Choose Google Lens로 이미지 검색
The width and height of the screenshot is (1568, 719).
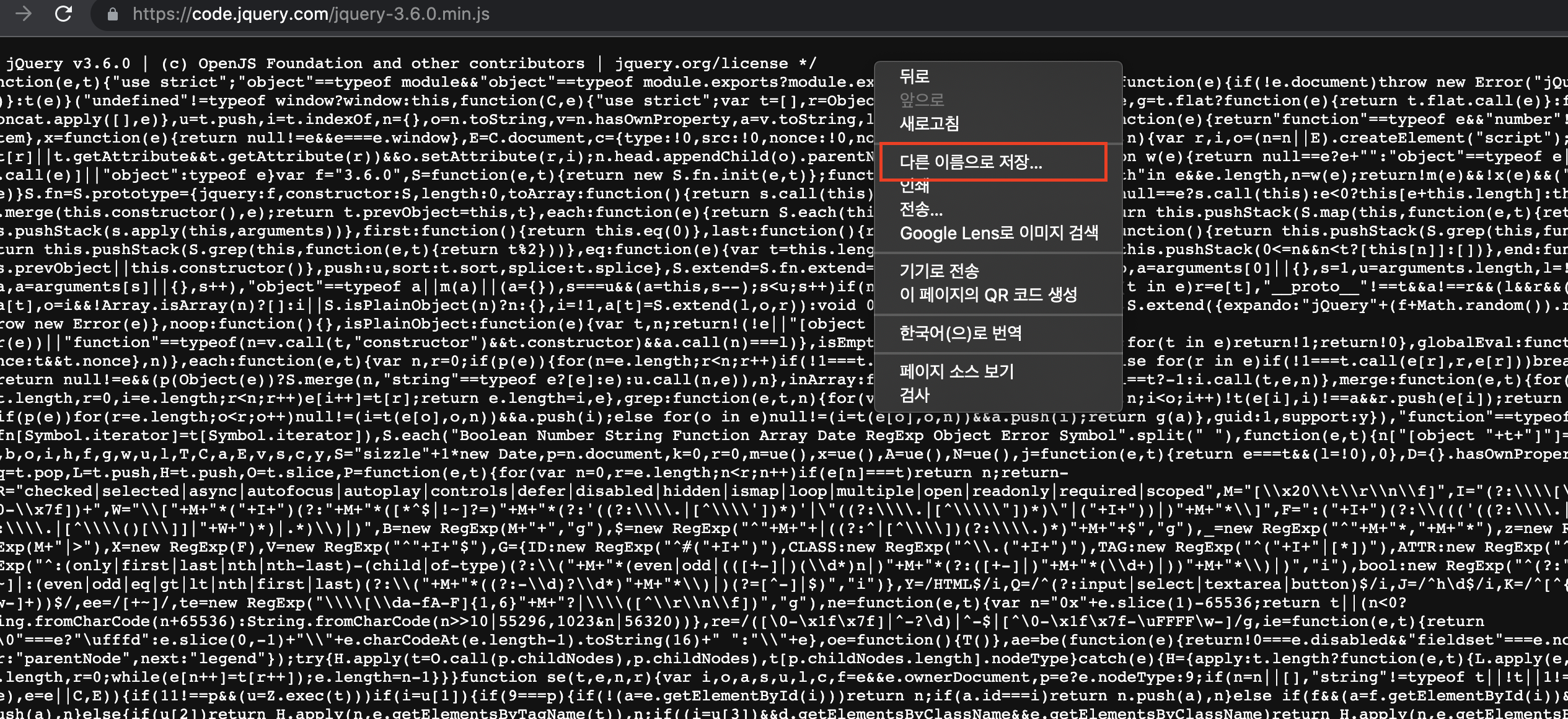click(x=998, y=233)
